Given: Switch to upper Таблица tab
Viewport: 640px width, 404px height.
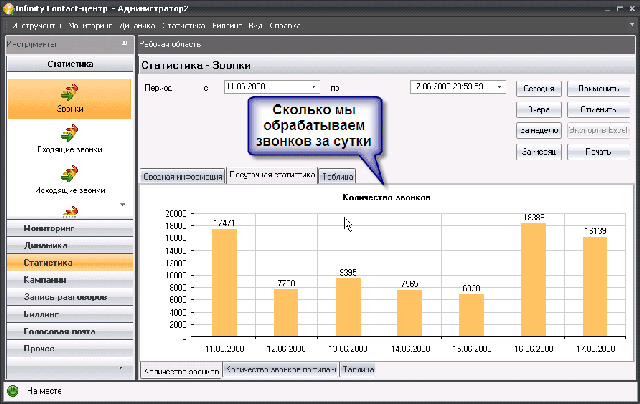Looking at the screenshot, I should [x=337, y=177].
